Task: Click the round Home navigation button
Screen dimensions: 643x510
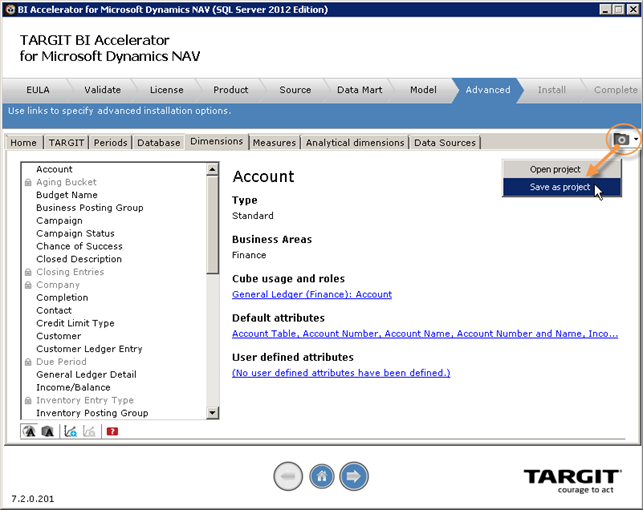Action: click(x=322, y=476)
